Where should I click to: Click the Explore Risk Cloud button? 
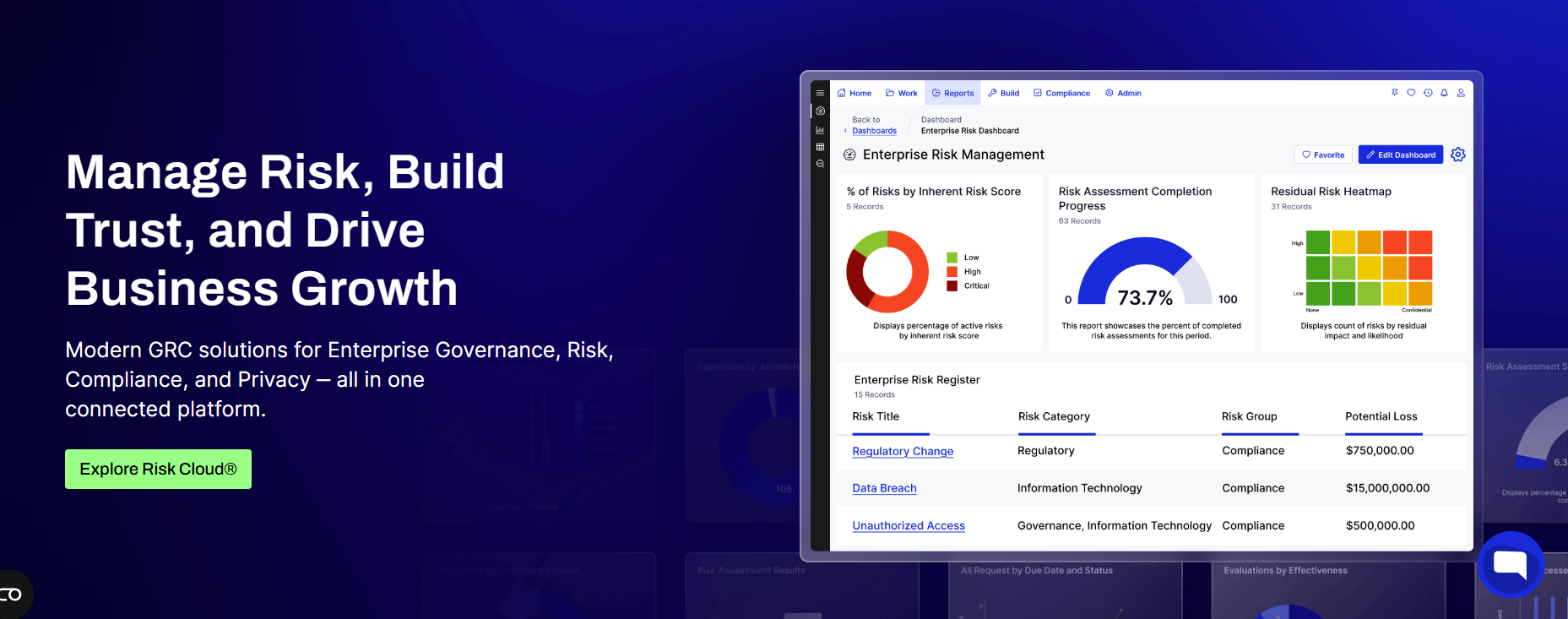pyautogui.click(x=158, y=469)
